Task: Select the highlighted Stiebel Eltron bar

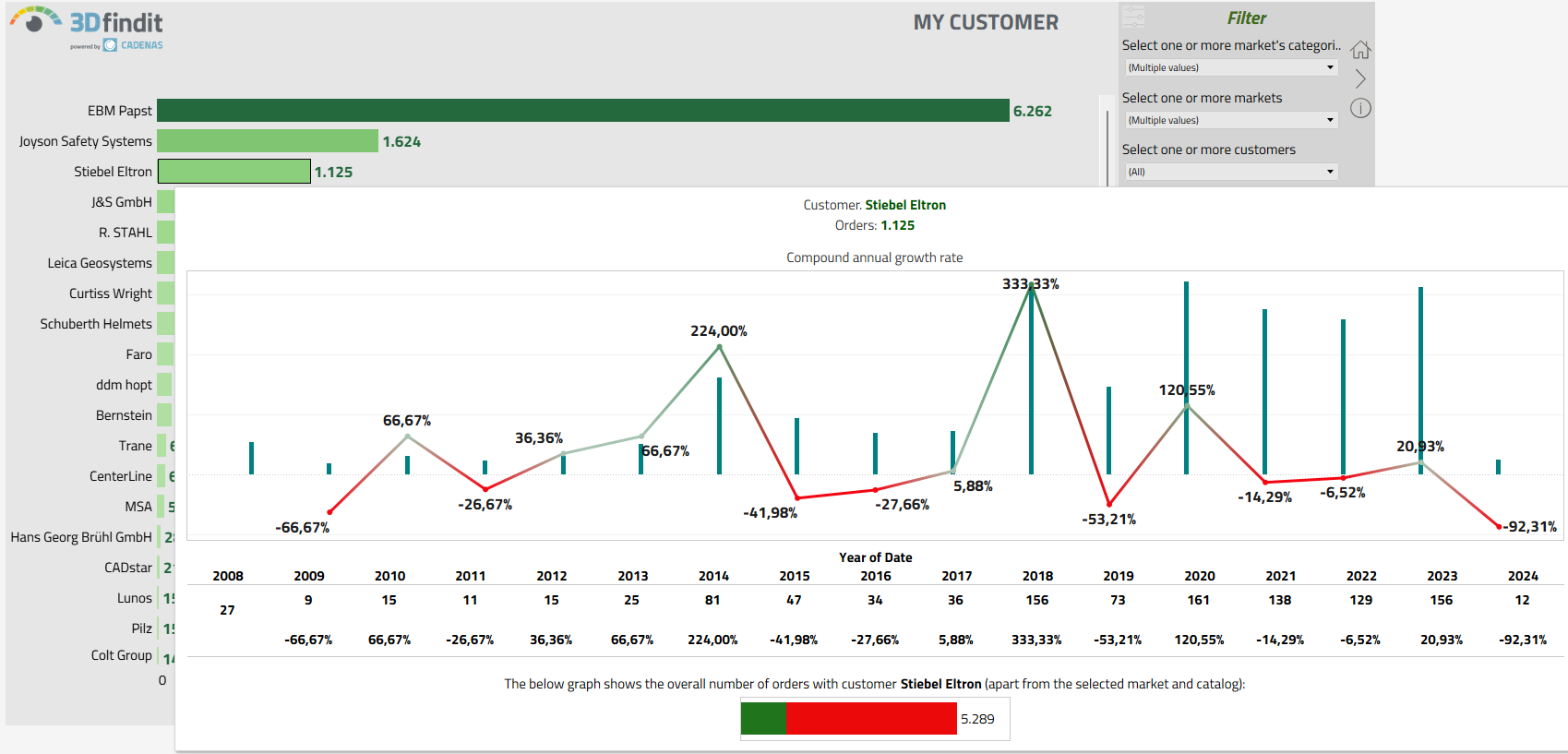Action: click(234, 172)
